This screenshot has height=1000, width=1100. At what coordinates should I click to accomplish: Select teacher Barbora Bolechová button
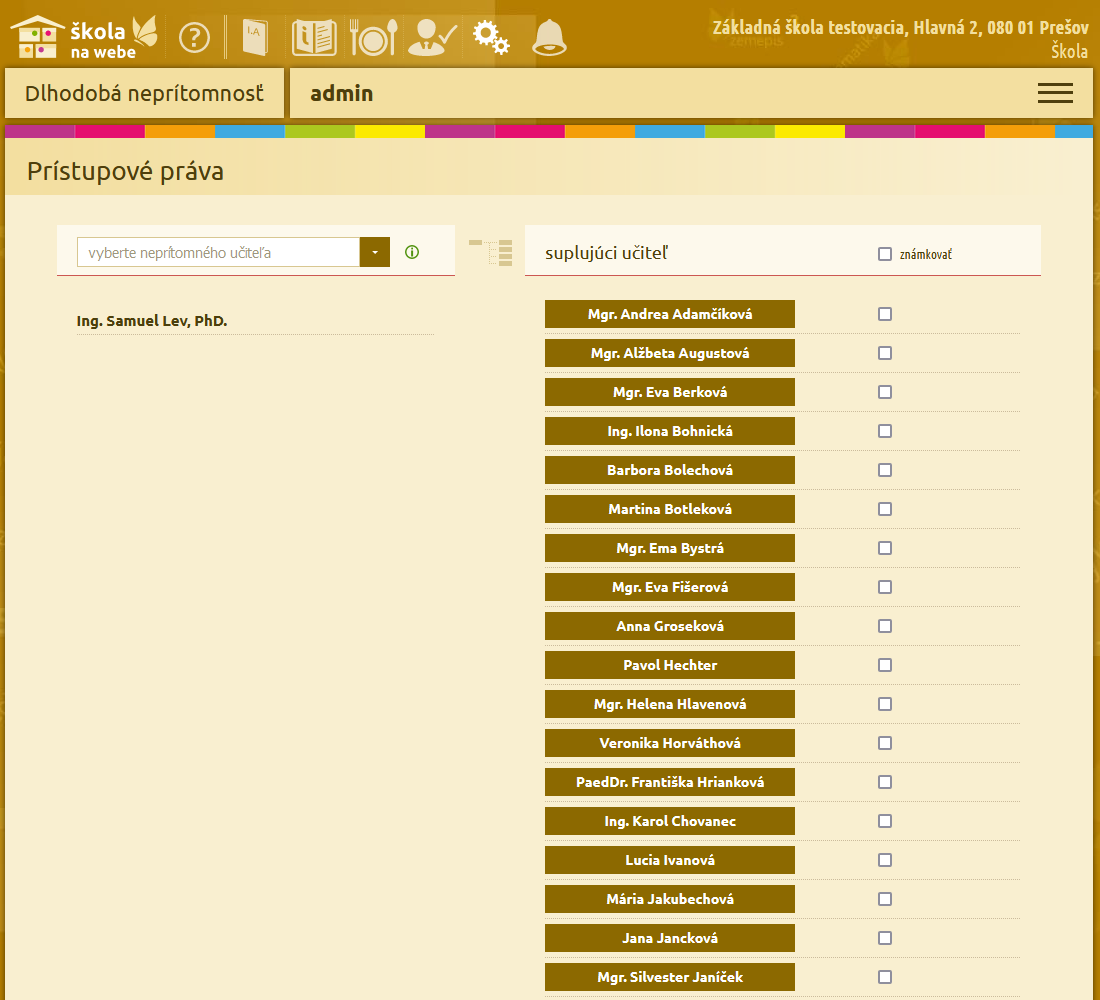click(x=670, y=469)
